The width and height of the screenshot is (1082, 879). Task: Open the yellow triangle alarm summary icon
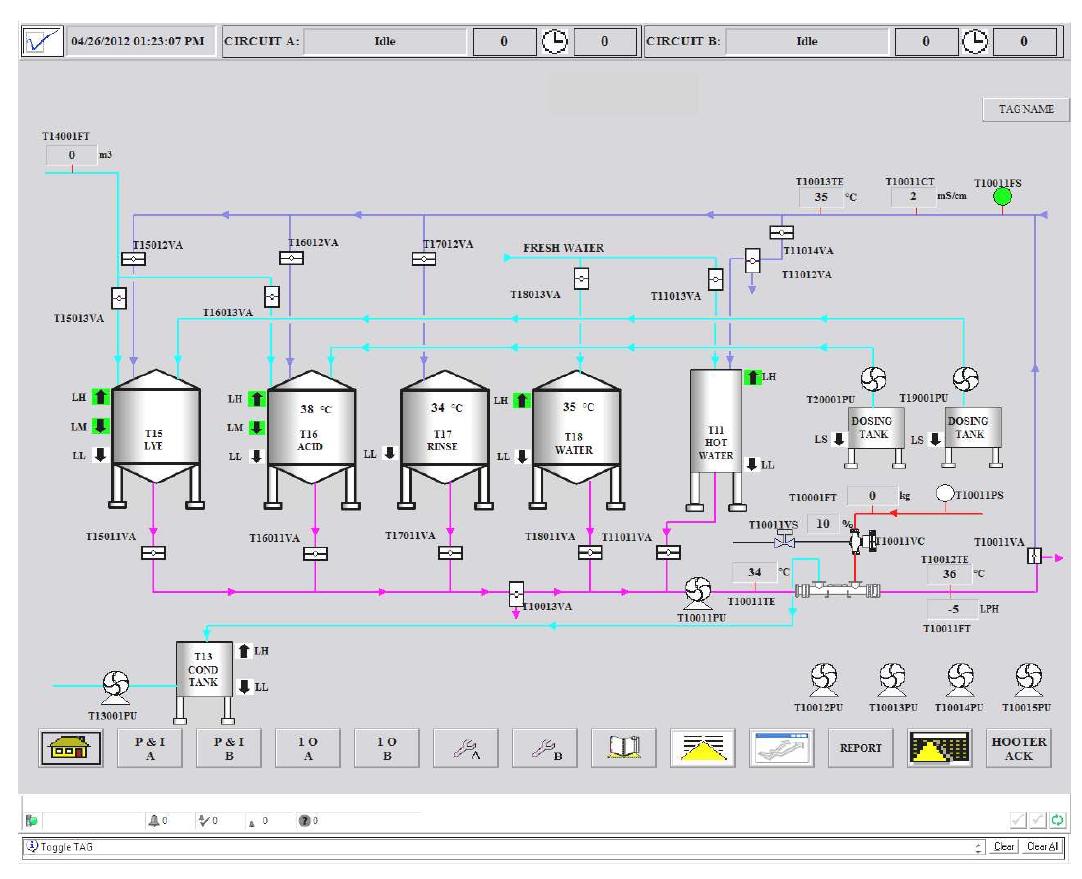coord(702,748)
